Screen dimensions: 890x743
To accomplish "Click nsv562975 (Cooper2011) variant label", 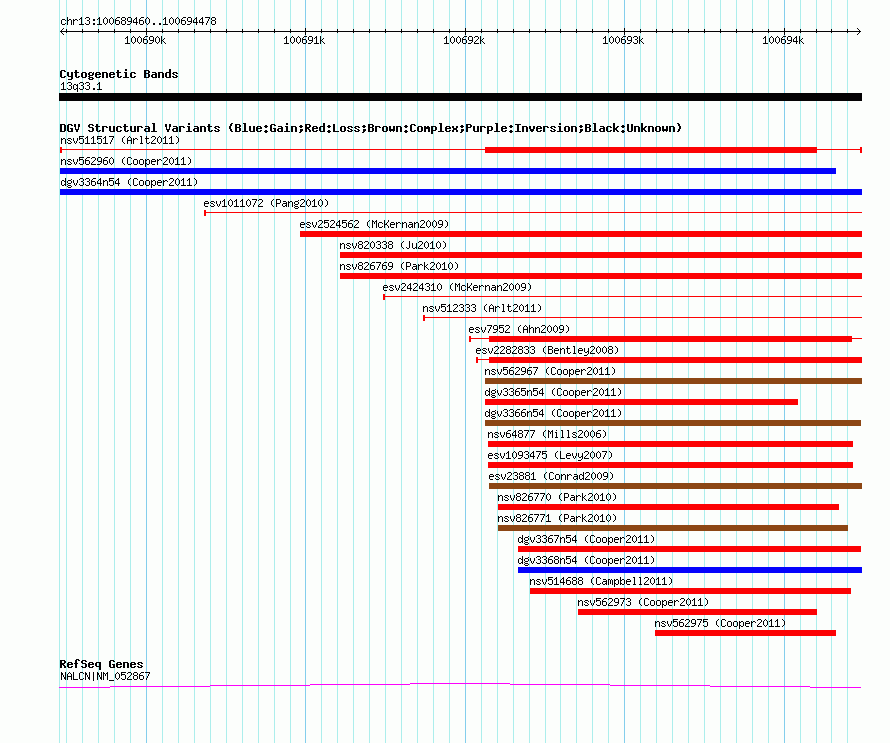I will point(720,623).
